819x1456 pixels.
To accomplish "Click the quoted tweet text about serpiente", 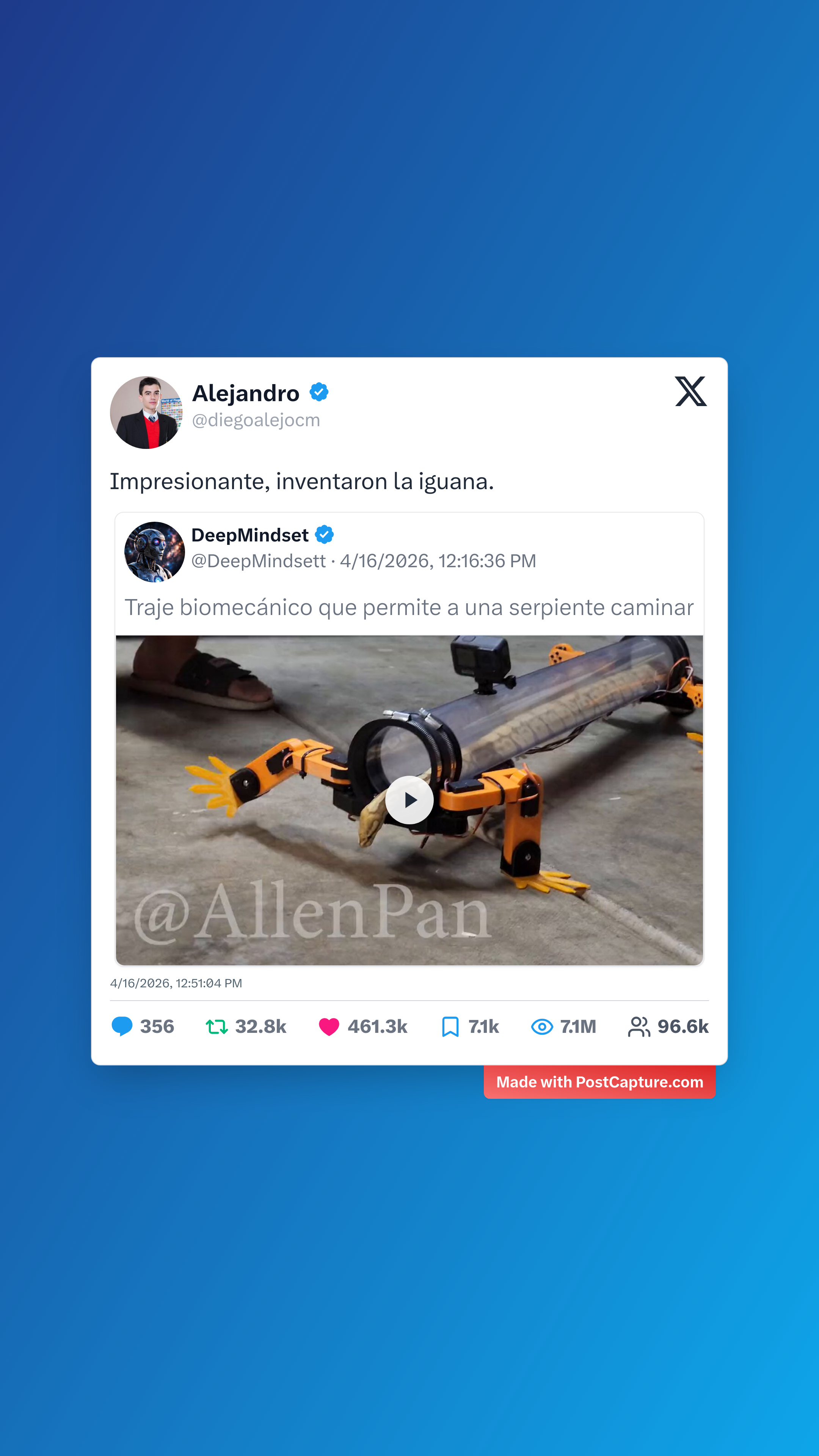I will (409, 607).
